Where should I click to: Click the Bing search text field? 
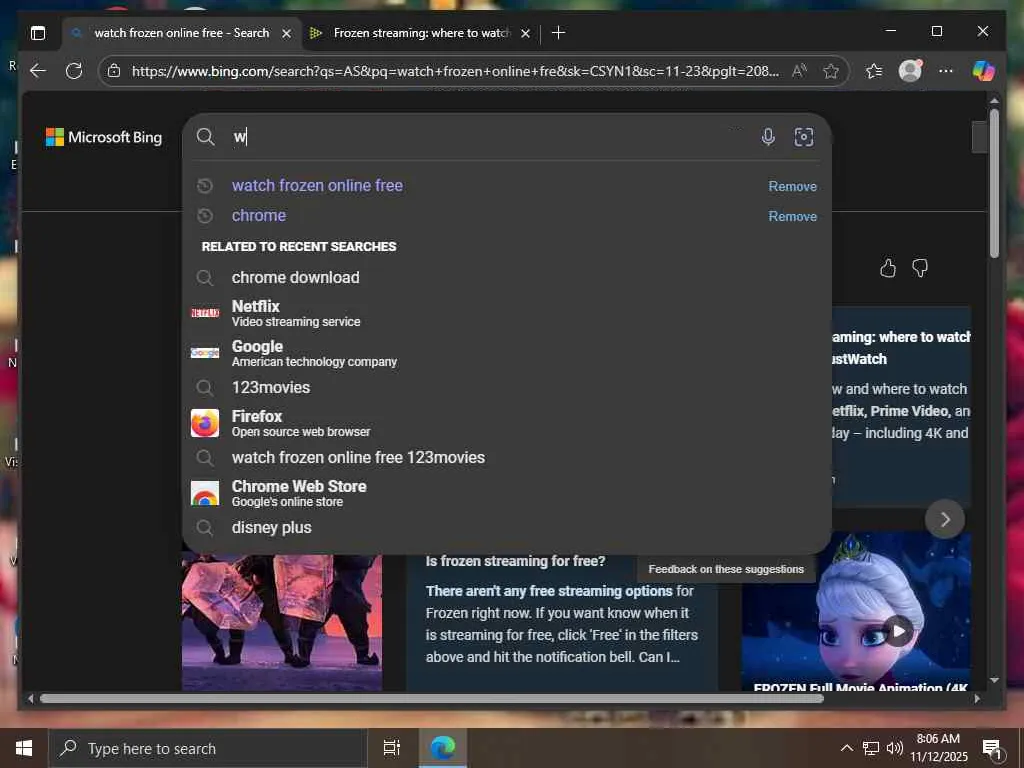tap(490, 136)
